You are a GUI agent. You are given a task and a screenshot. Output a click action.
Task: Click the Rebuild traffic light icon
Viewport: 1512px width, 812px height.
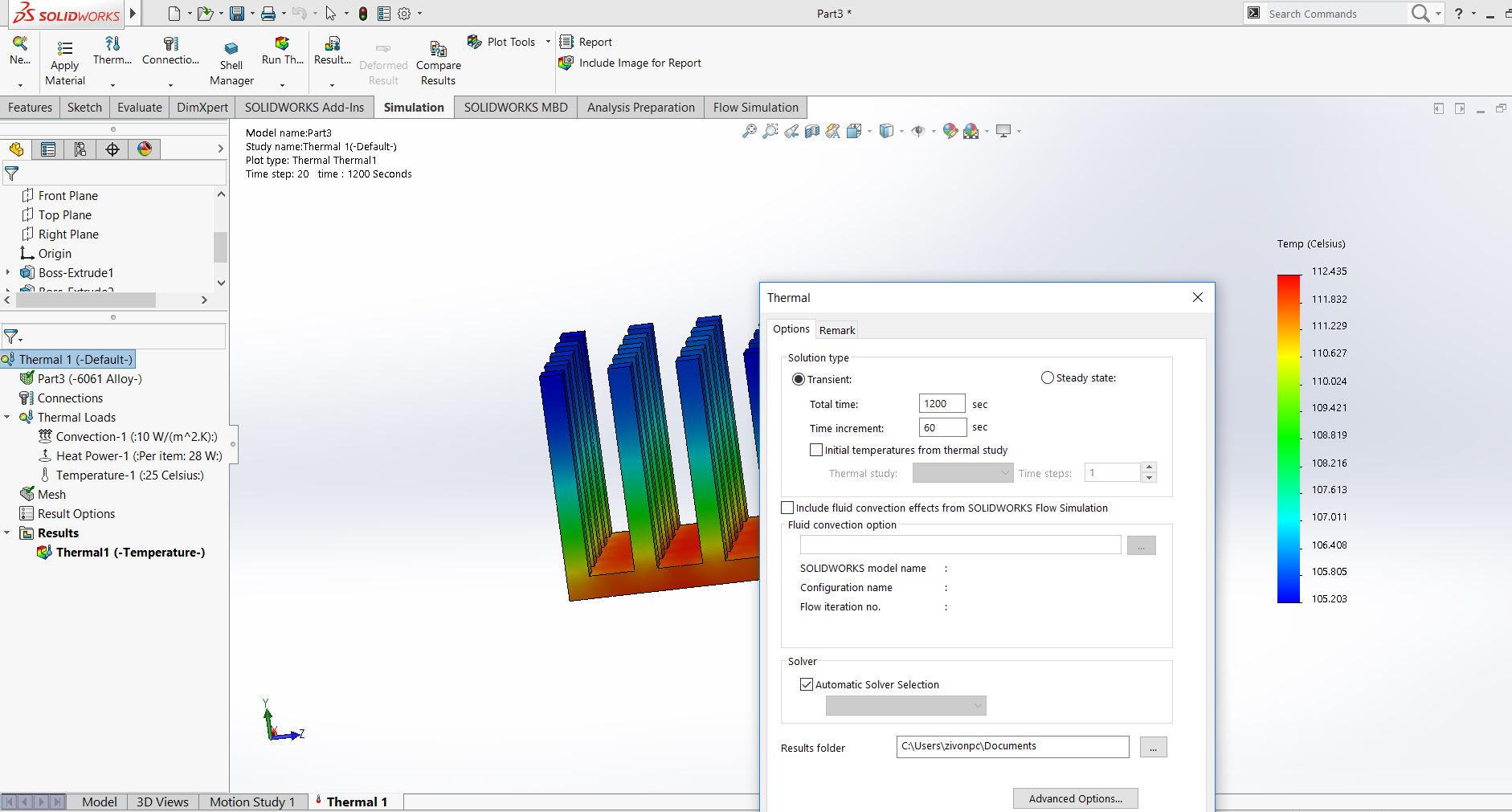(363, 14)
